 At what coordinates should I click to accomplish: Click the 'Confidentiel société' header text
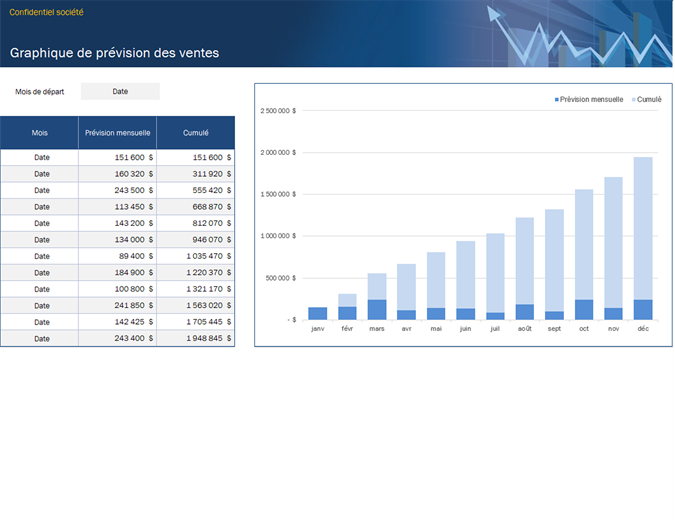pos(46,12)
